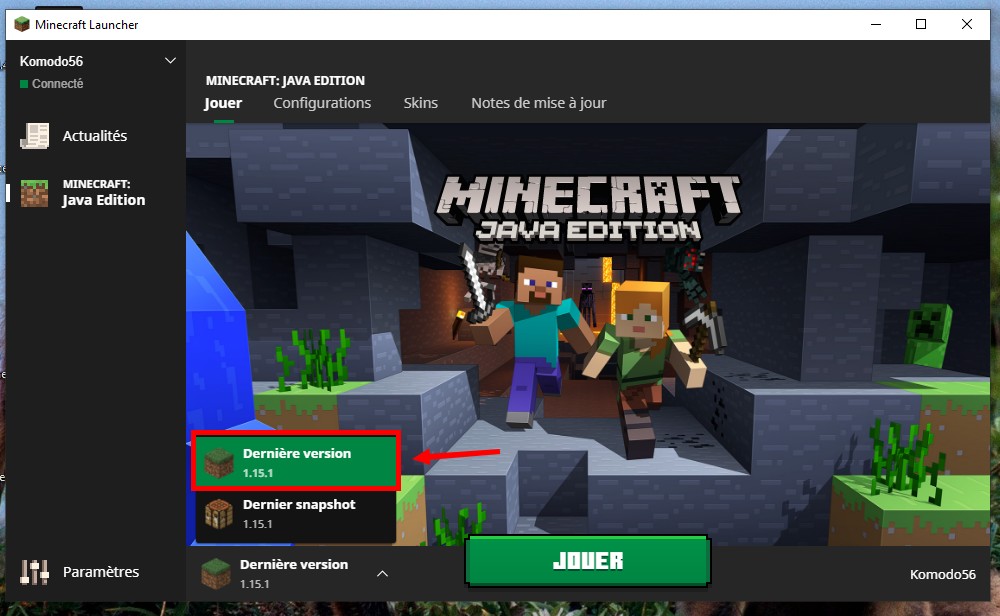Click Komodo56 username at bottom right
This screenshot has height=616, width=1000.
943,575
